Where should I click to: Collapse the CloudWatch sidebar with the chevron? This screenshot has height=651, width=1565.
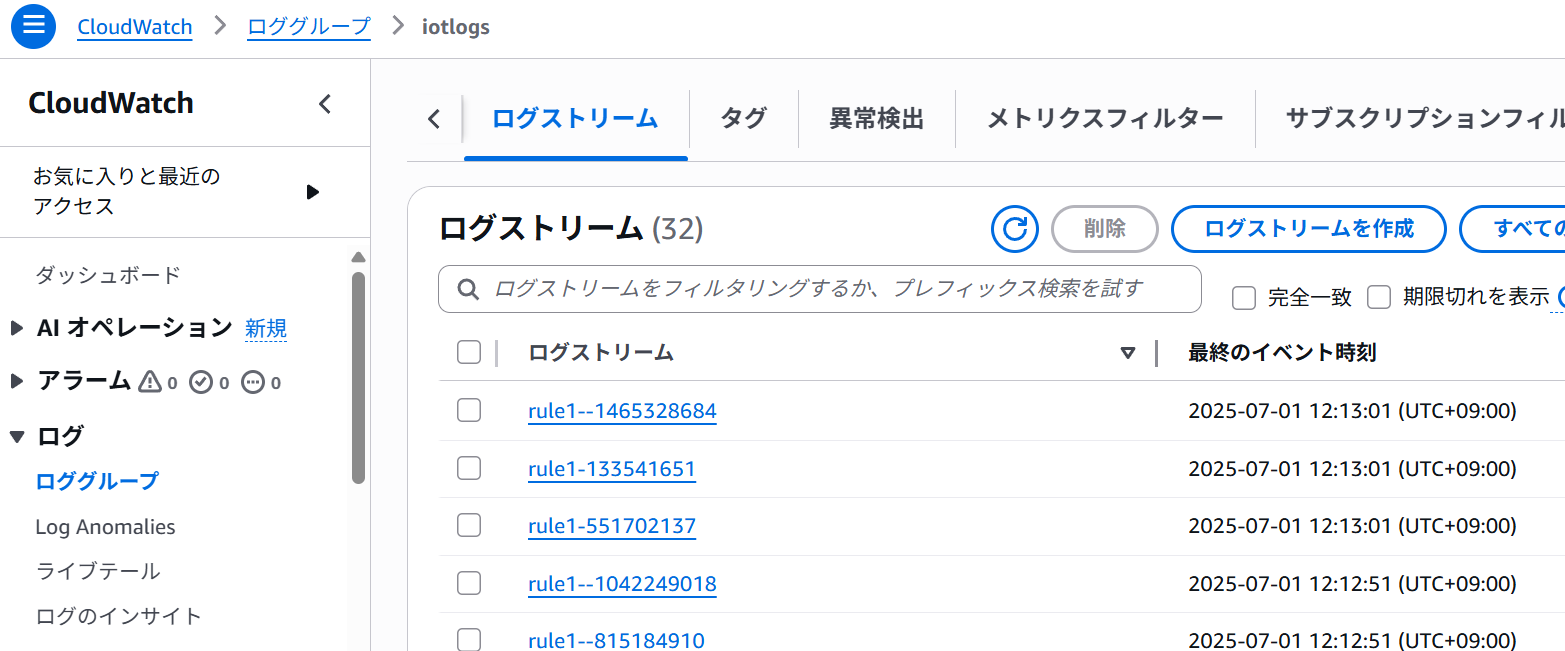point(325,104)
